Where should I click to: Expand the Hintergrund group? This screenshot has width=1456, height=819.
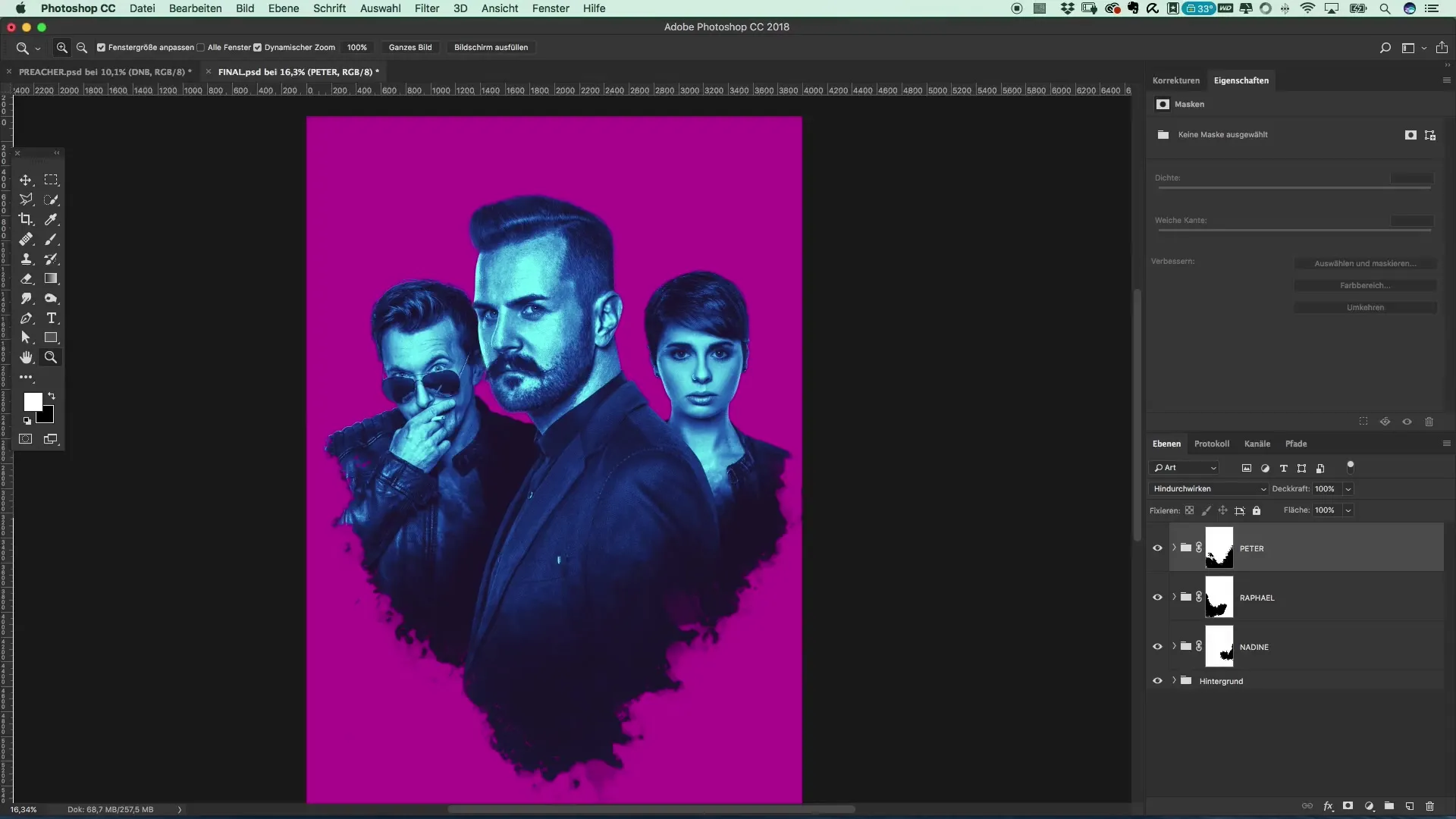1174,680
